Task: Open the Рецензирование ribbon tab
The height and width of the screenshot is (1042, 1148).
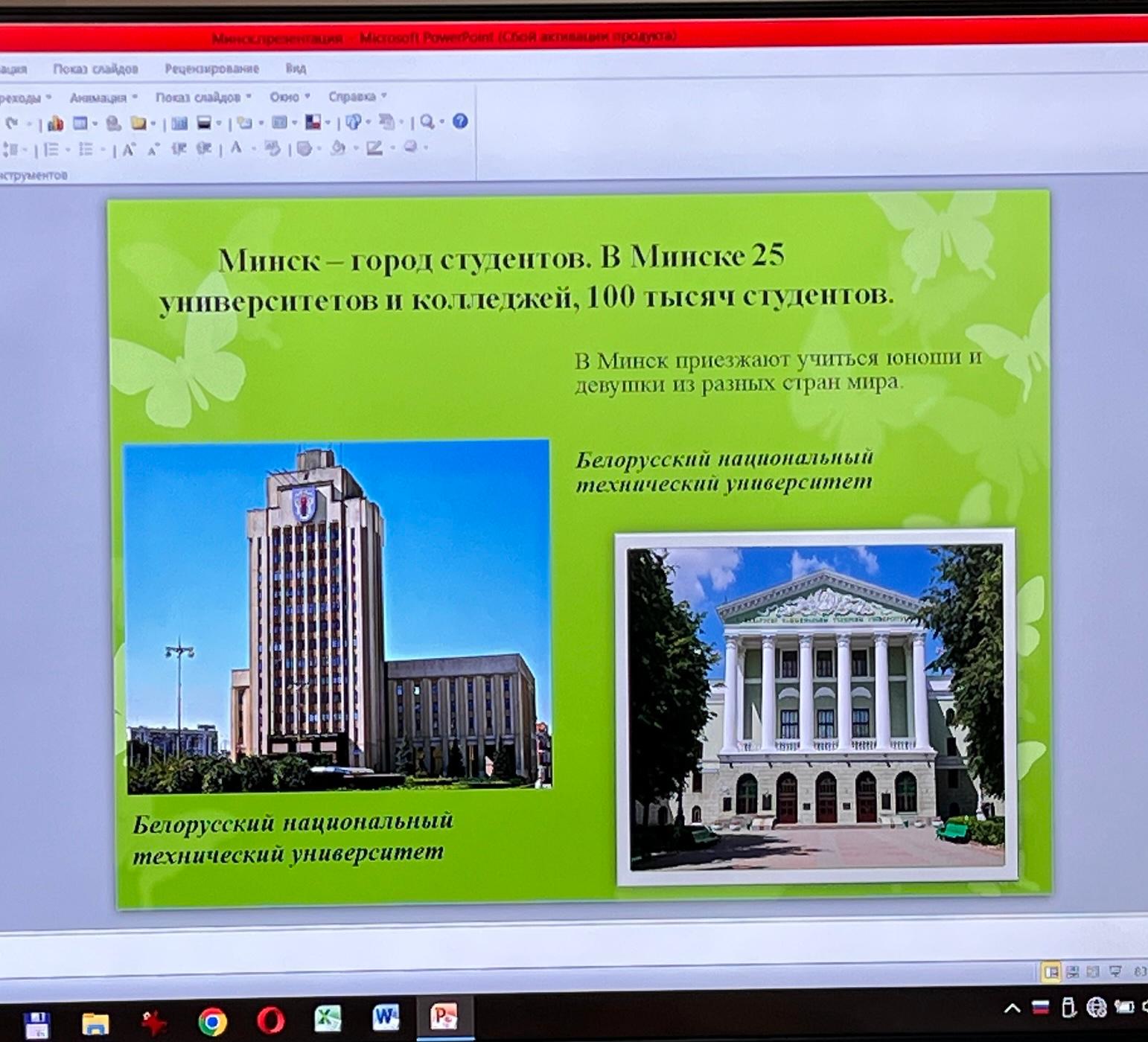Action: tap(211, 68)
